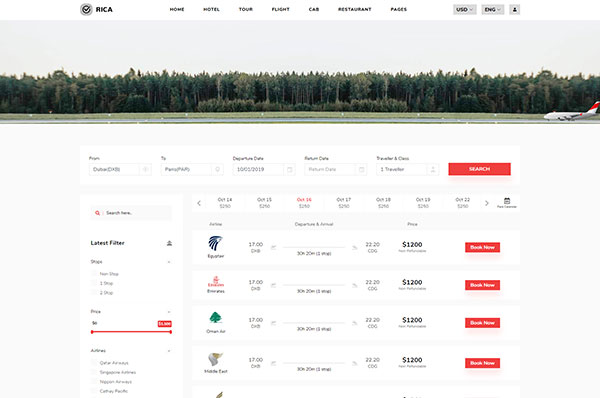Open the ENG language dropdown

tap(492, 10)
